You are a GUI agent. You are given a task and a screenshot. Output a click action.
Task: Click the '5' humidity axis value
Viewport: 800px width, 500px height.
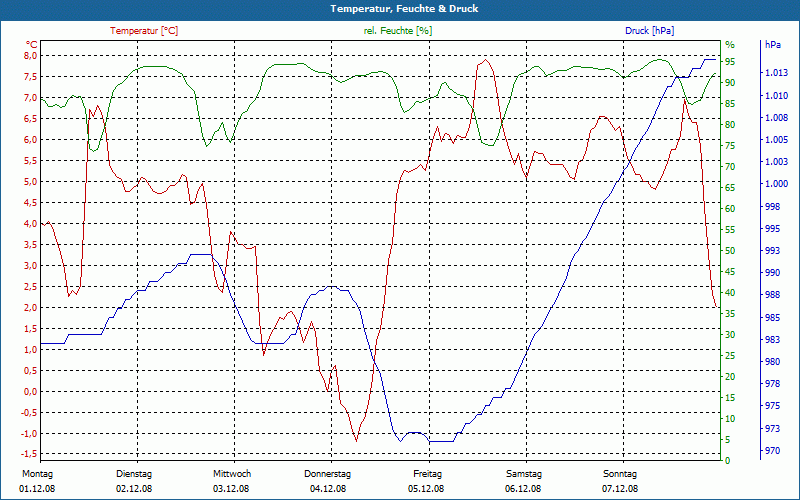tap(728, 439)
